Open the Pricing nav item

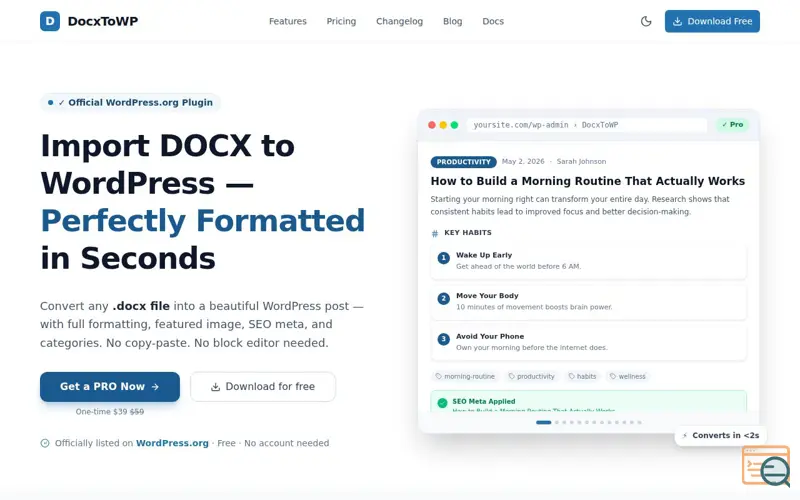[x=341, y=21]
